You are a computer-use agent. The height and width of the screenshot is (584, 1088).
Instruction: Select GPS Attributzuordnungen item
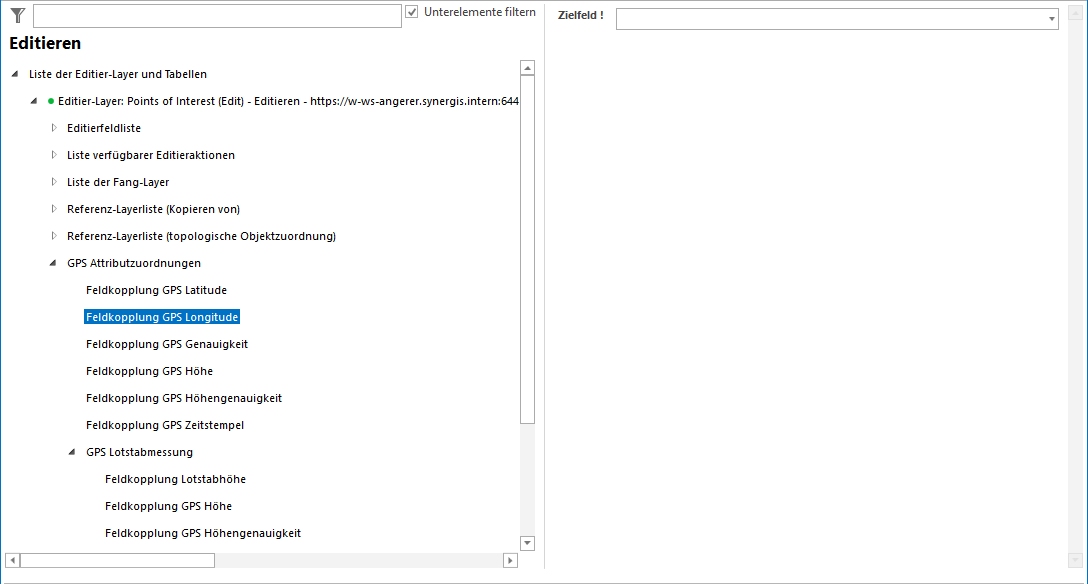click(134, 264)
